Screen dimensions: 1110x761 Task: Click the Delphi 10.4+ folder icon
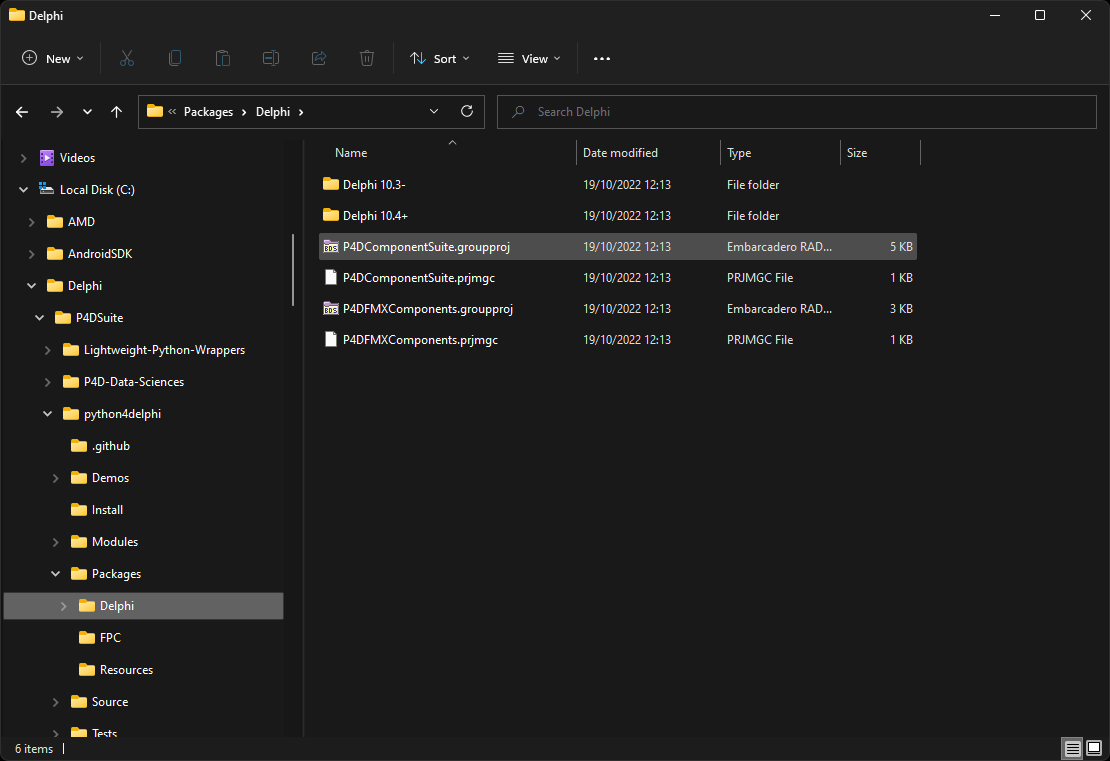(x=331, y=215)
